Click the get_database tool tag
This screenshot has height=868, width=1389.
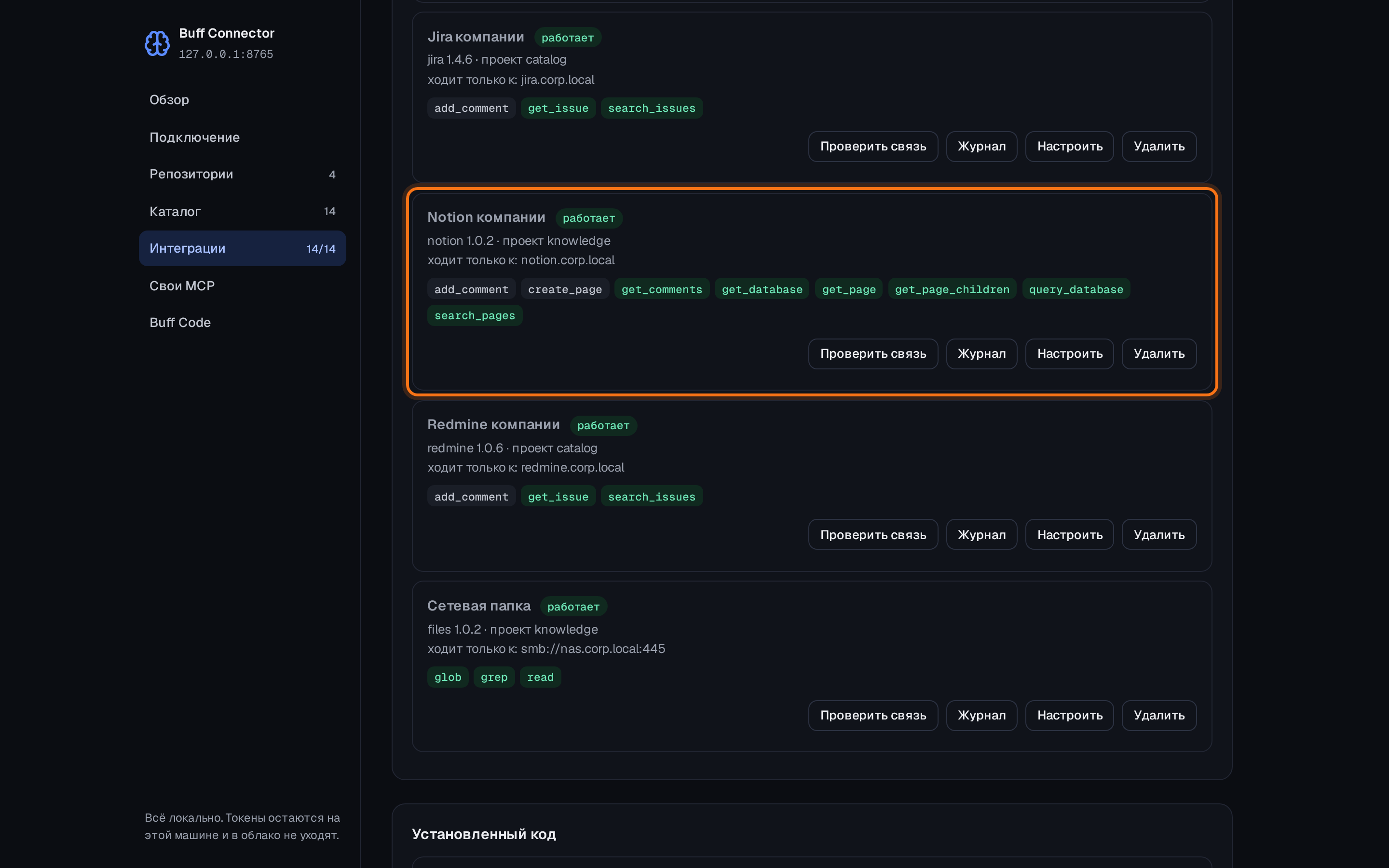(762, 289)
